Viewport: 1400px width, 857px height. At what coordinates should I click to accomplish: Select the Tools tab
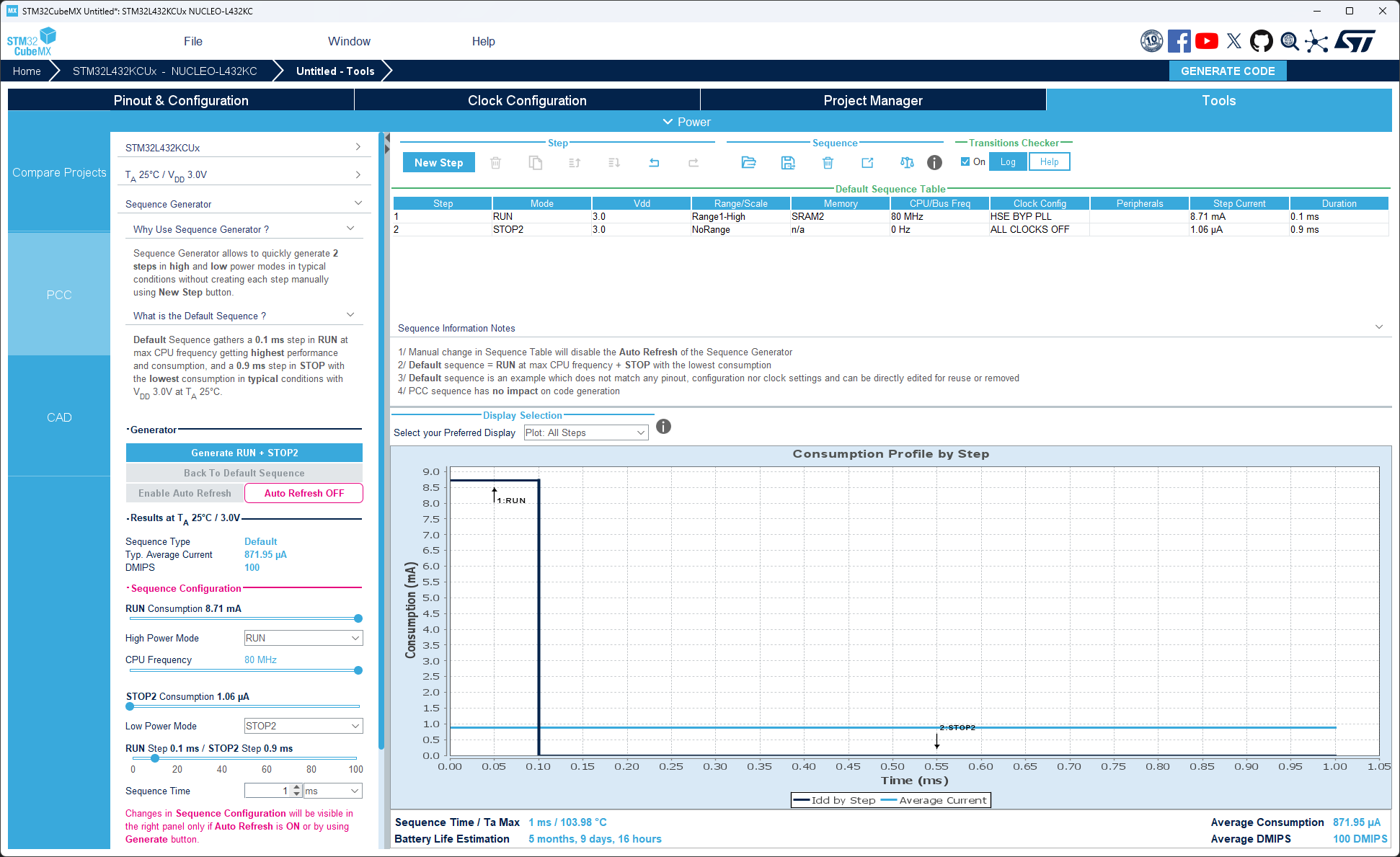point(1218,100)
